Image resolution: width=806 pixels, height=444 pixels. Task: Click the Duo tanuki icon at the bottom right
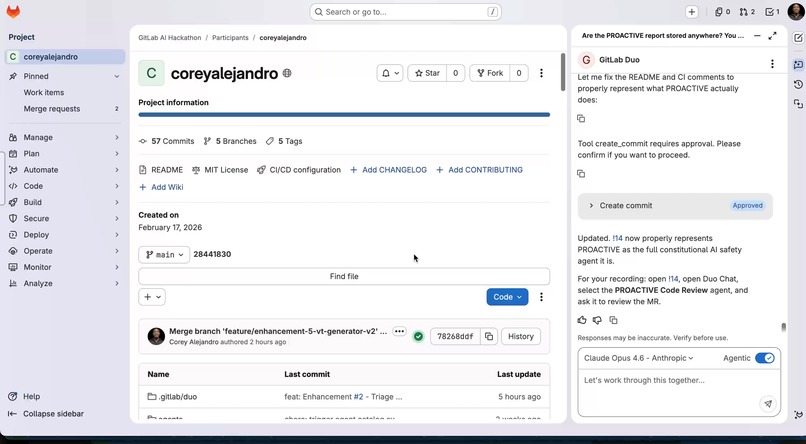(x=798, y=415)
